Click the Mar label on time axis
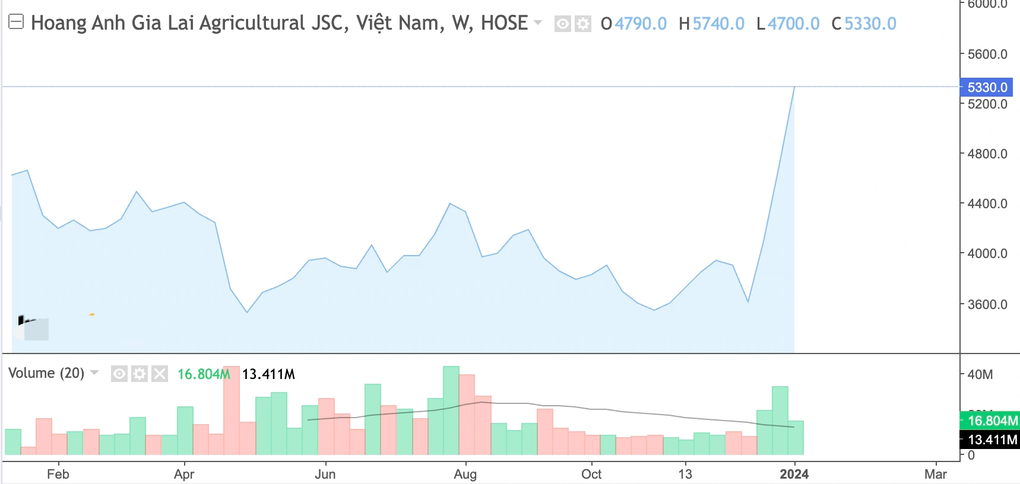The height and width of the screenshot is (484, 1020). 935,473
